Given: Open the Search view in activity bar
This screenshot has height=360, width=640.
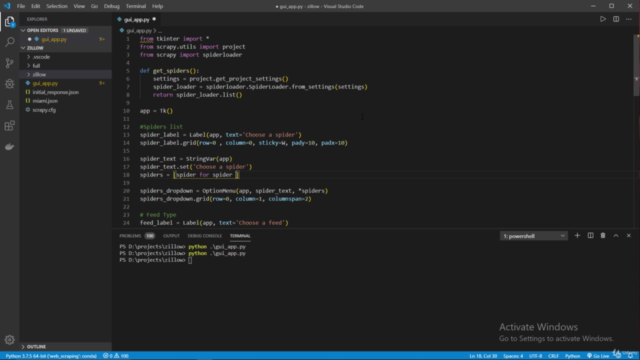Looking at the screenshot, I should (9, 42).
